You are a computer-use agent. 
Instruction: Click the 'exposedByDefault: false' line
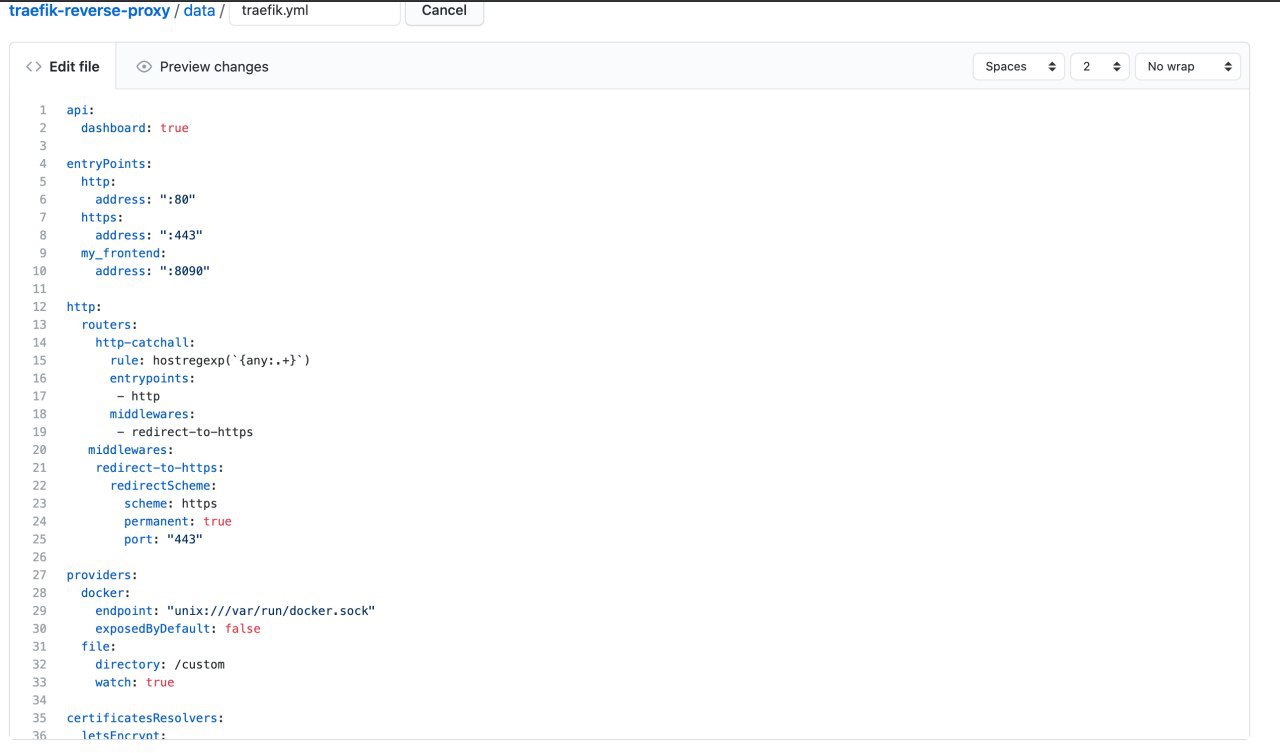click(178, 629)
